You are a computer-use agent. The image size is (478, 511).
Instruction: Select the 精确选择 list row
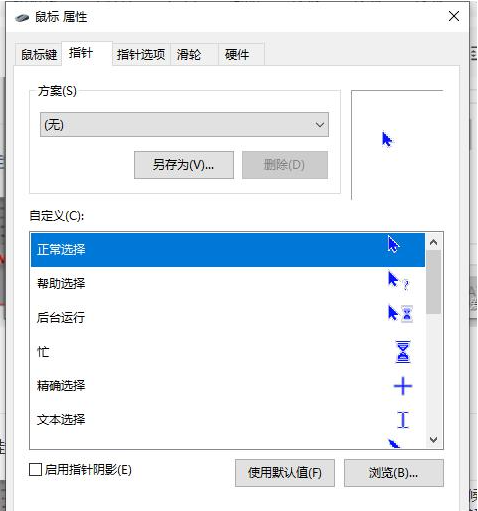point(228,386)
